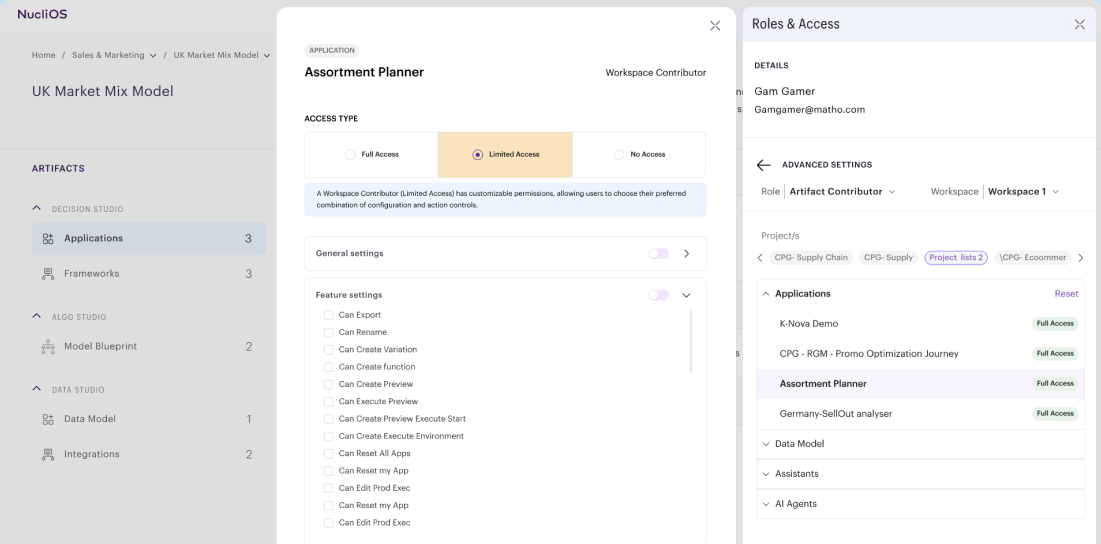Select Assortment Planner in Roles panel
The image size is (1101, 544).
pyautogui.click(x=921, y=384)
